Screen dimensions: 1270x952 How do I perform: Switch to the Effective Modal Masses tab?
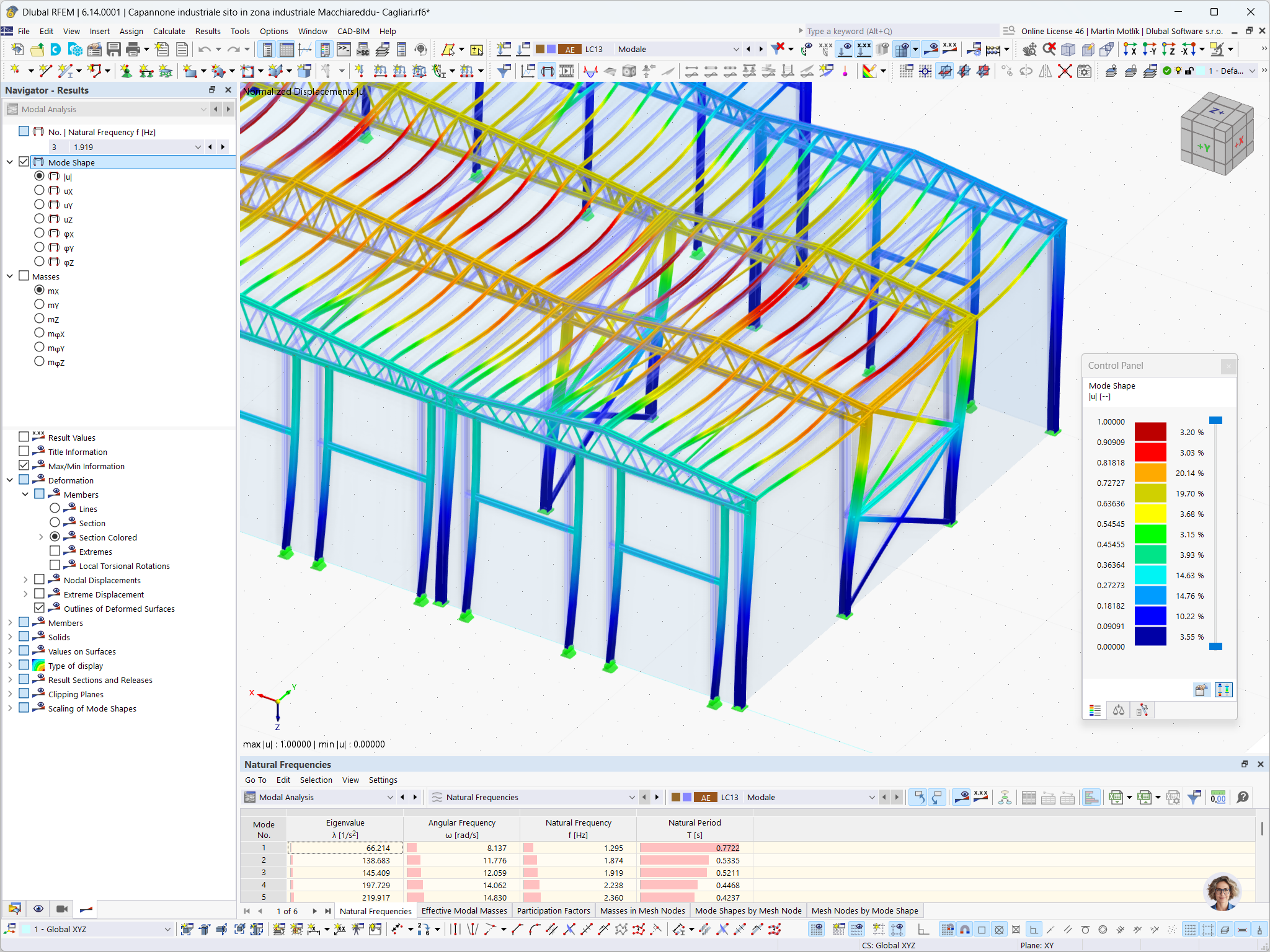click(464, 910)
